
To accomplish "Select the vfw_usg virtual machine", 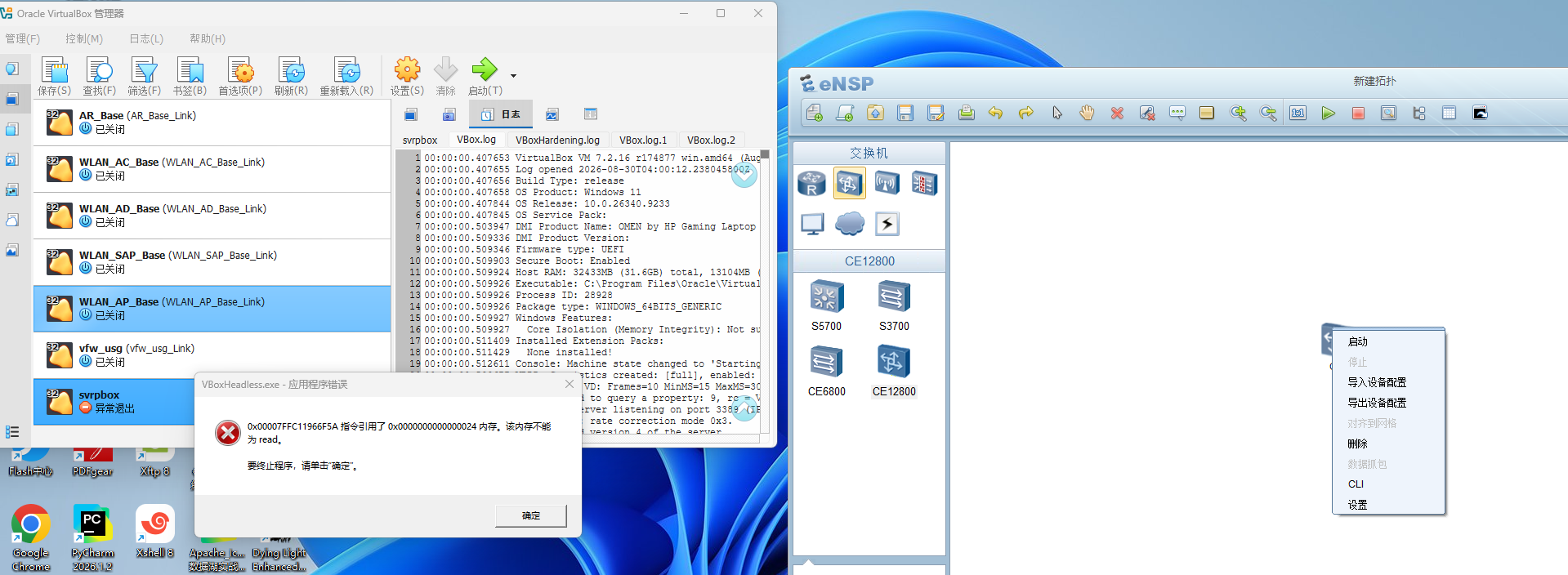I will (212, 355).
